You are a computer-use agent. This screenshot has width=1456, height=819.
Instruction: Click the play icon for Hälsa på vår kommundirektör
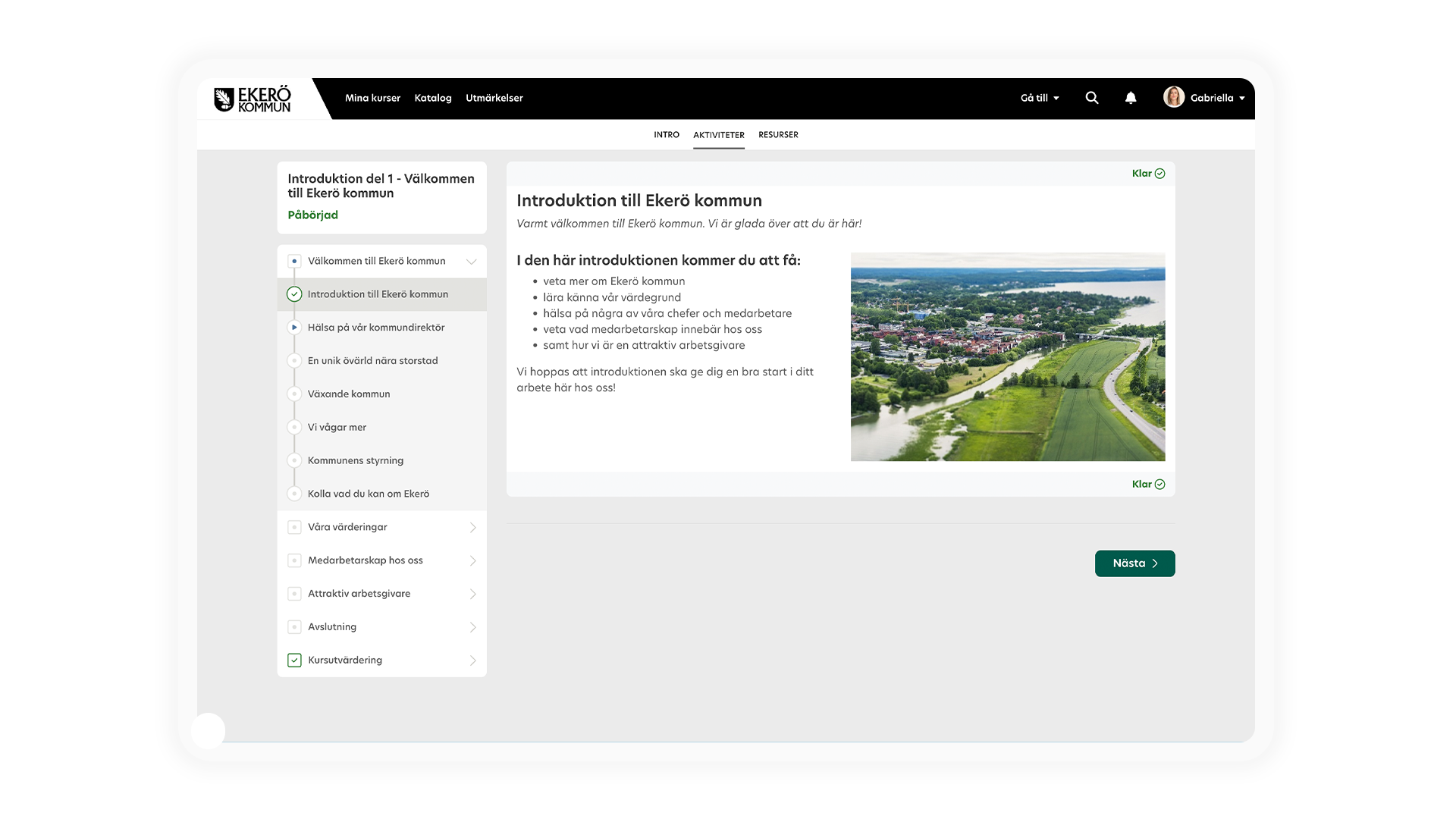click(294, 328)
